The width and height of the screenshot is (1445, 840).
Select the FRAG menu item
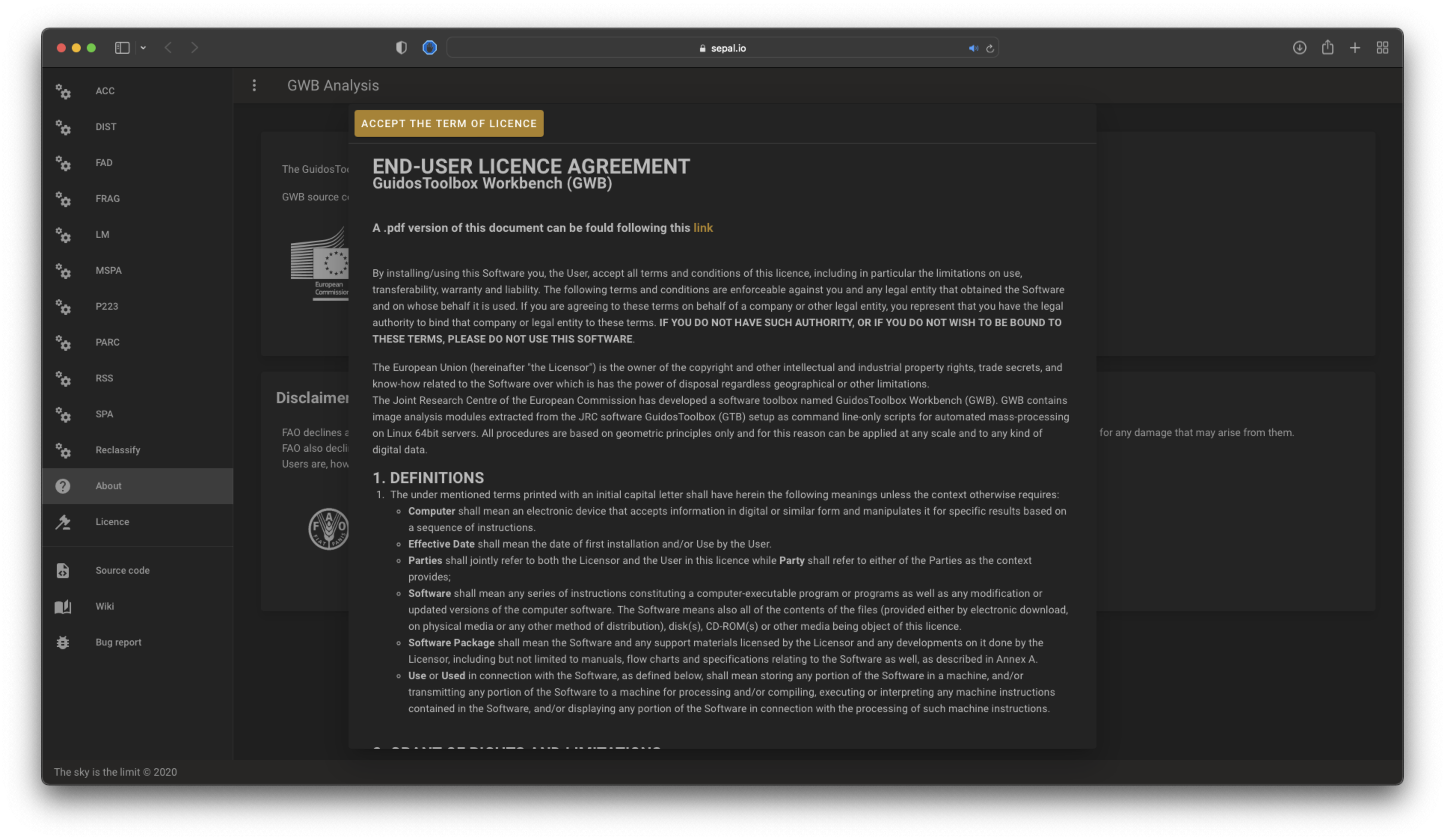[x=108, y=198]
